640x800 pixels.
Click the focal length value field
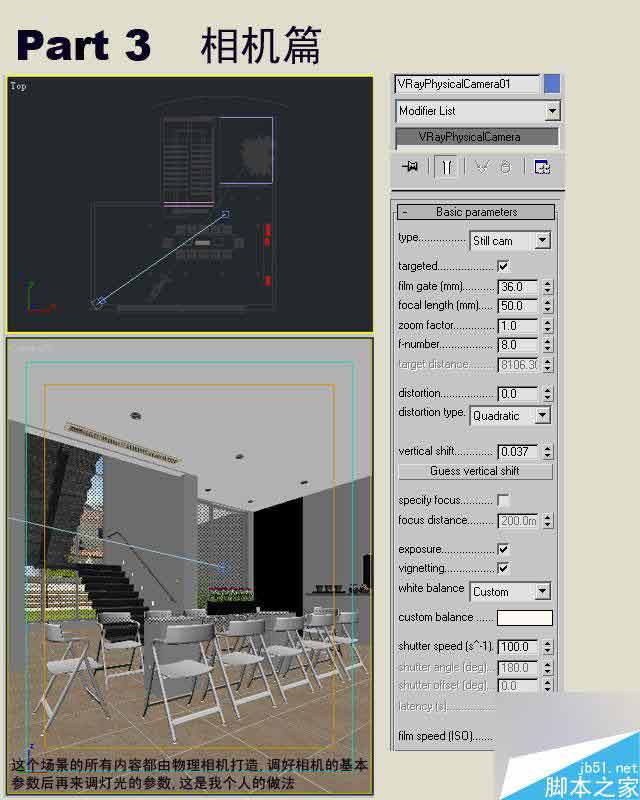518,306
